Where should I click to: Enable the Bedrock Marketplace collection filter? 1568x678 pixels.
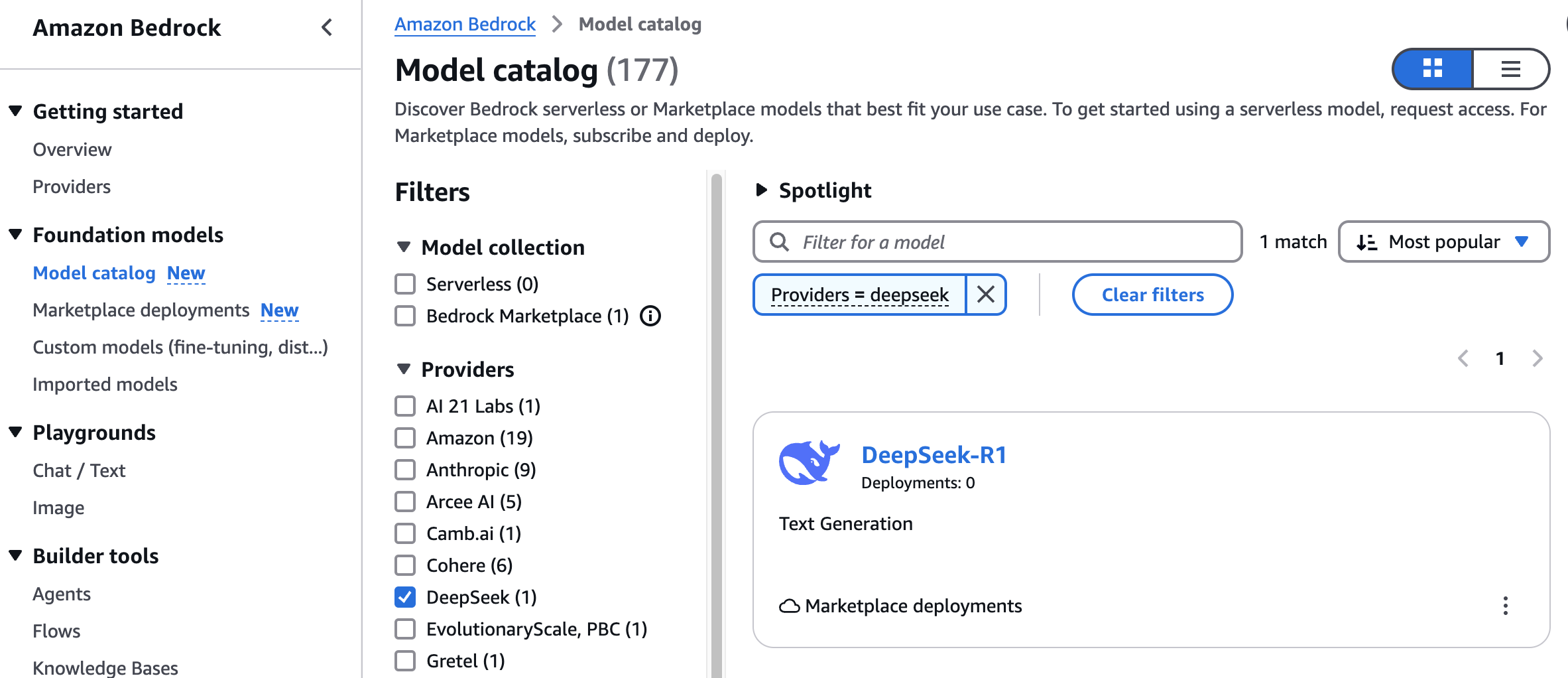(x=405, y=316)
